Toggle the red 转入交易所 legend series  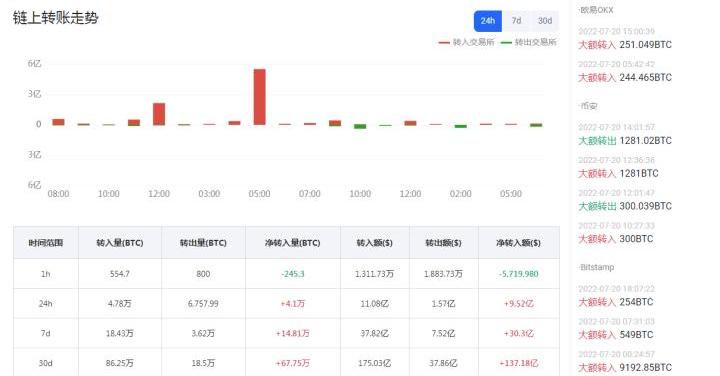click(466, 42)
